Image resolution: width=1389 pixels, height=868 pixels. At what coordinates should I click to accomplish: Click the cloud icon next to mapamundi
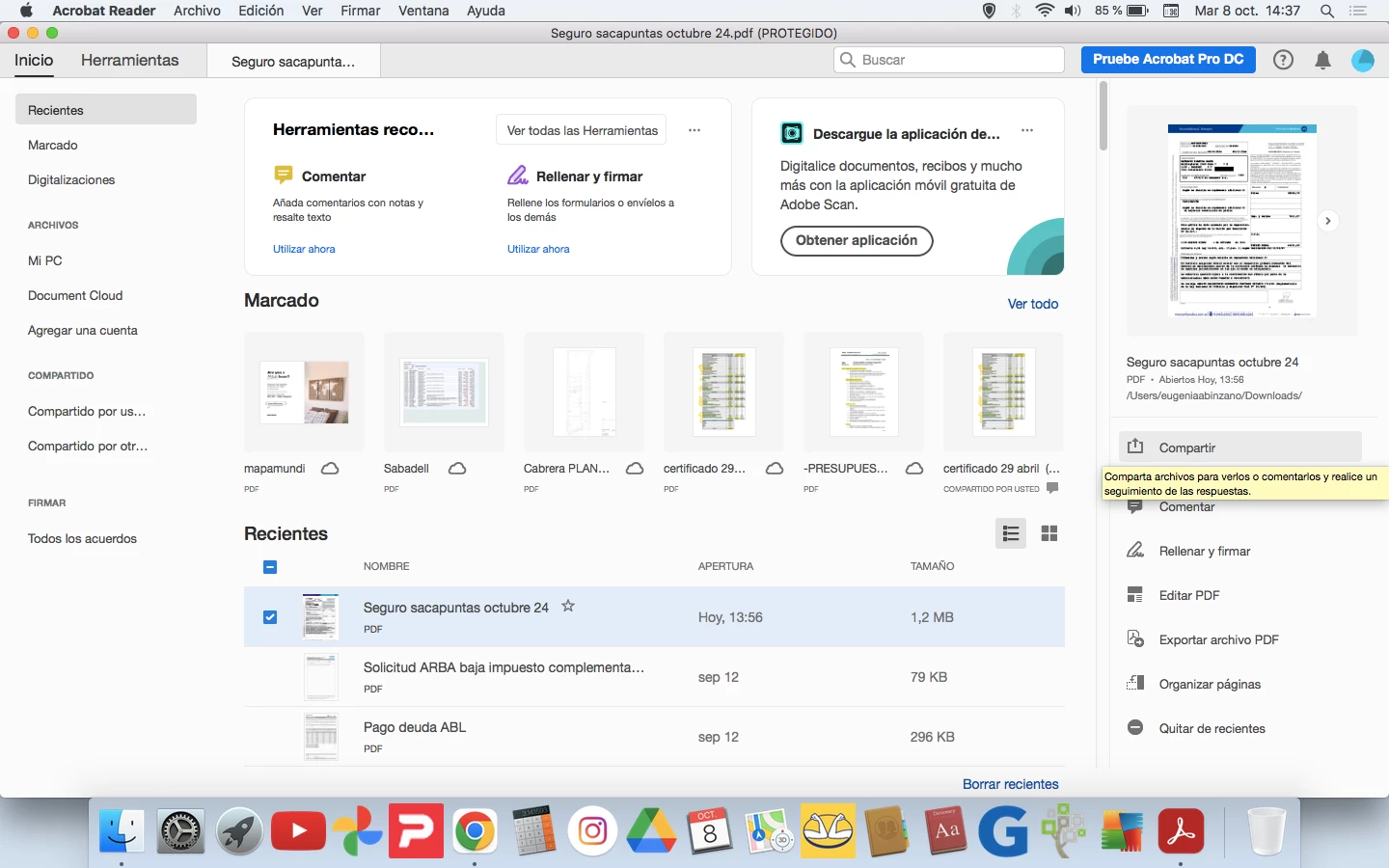(x=330, y=469)
